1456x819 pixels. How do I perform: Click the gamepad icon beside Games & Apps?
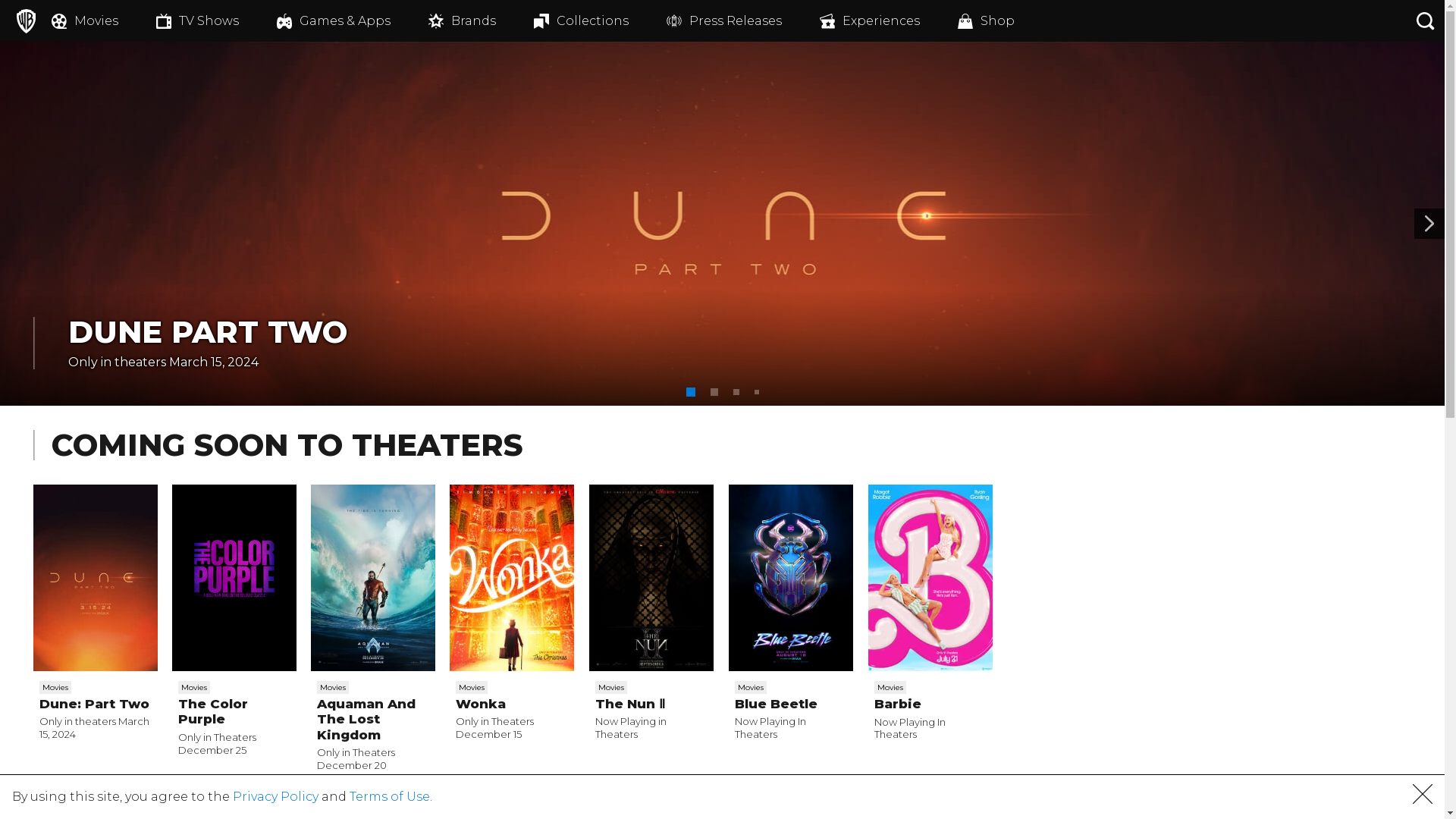point(284,21)
